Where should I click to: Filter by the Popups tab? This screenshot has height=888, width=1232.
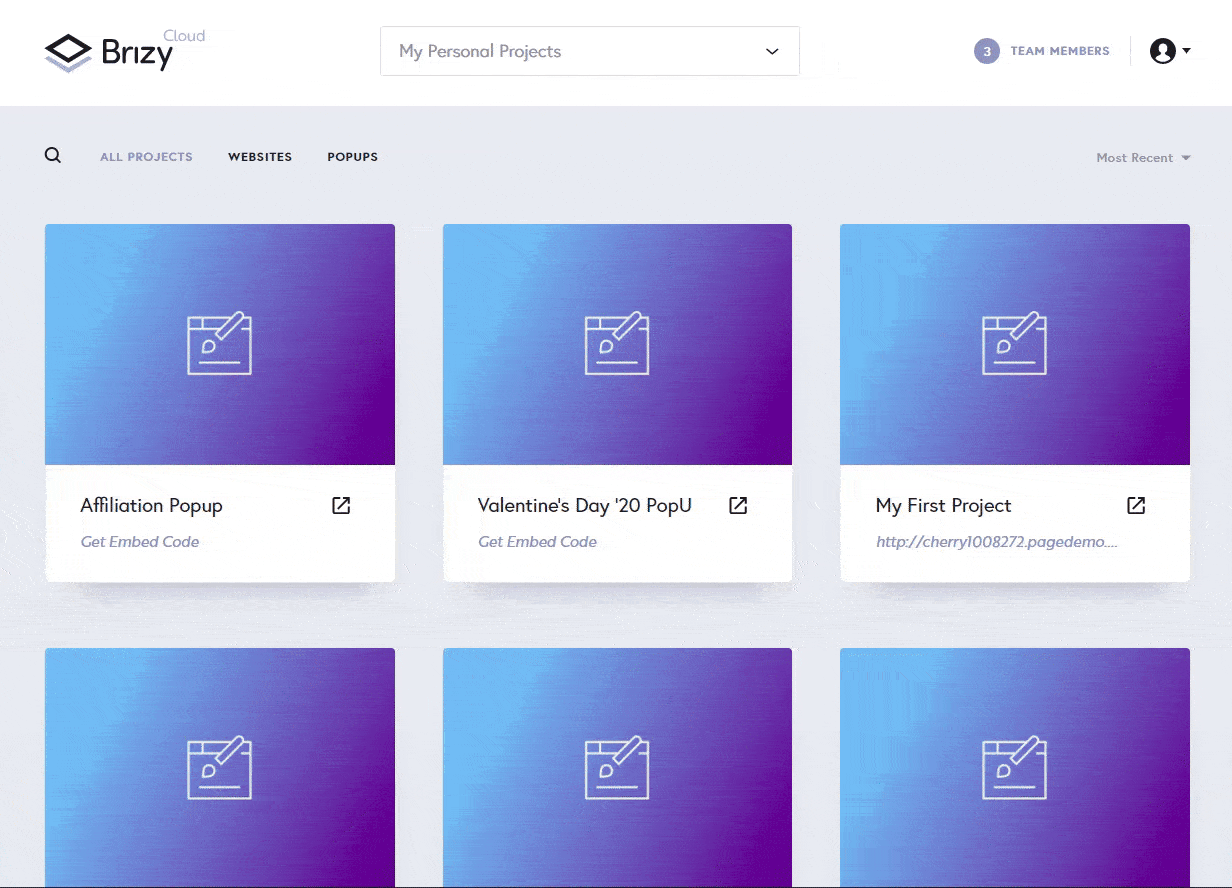coord(352,157)
